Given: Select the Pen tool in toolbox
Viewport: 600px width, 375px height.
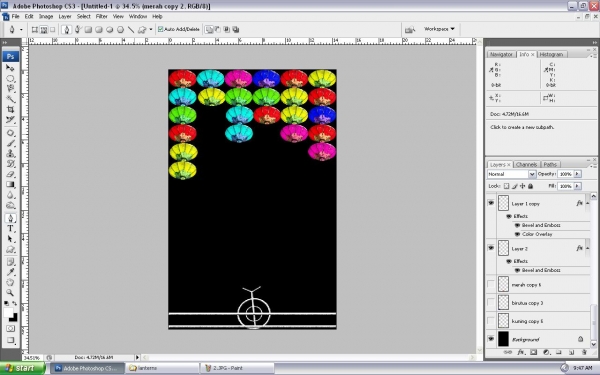Looking at the screenshot, I should pos(10,218).
